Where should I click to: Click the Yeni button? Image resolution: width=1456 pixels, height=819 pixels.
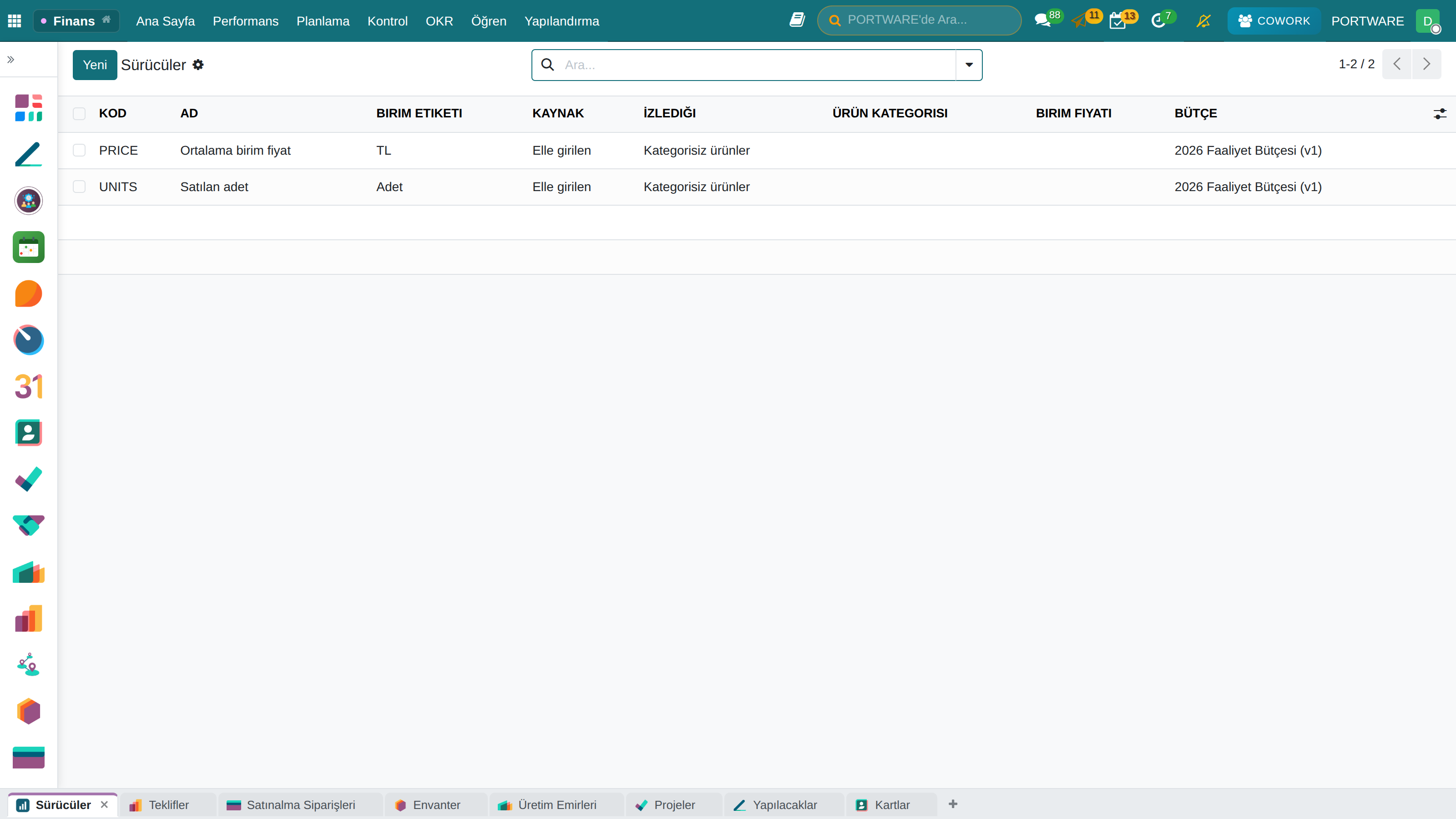pyautogui.click(x=95, y=65)
